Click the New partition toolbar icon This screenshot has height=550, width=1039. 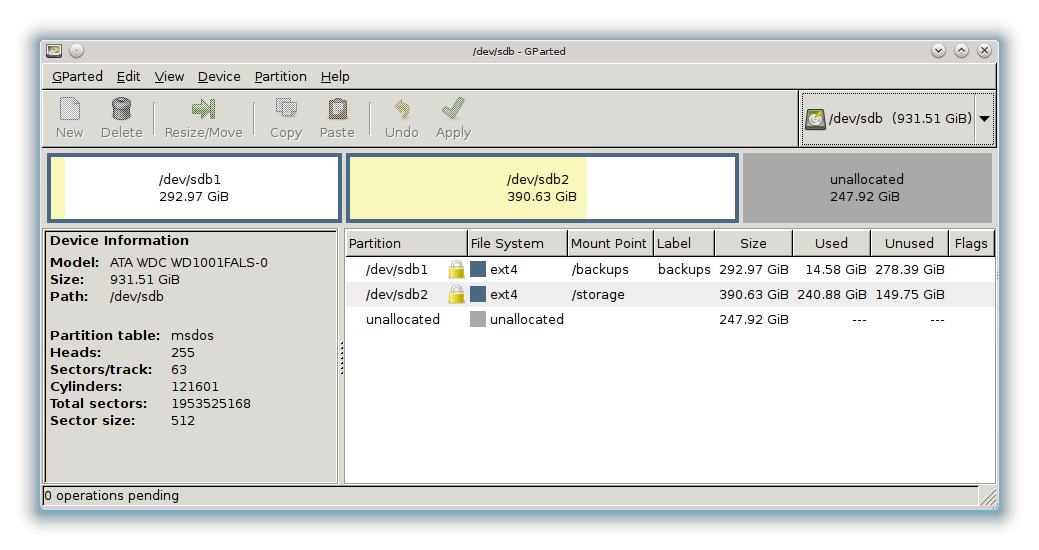click(69, 109)
